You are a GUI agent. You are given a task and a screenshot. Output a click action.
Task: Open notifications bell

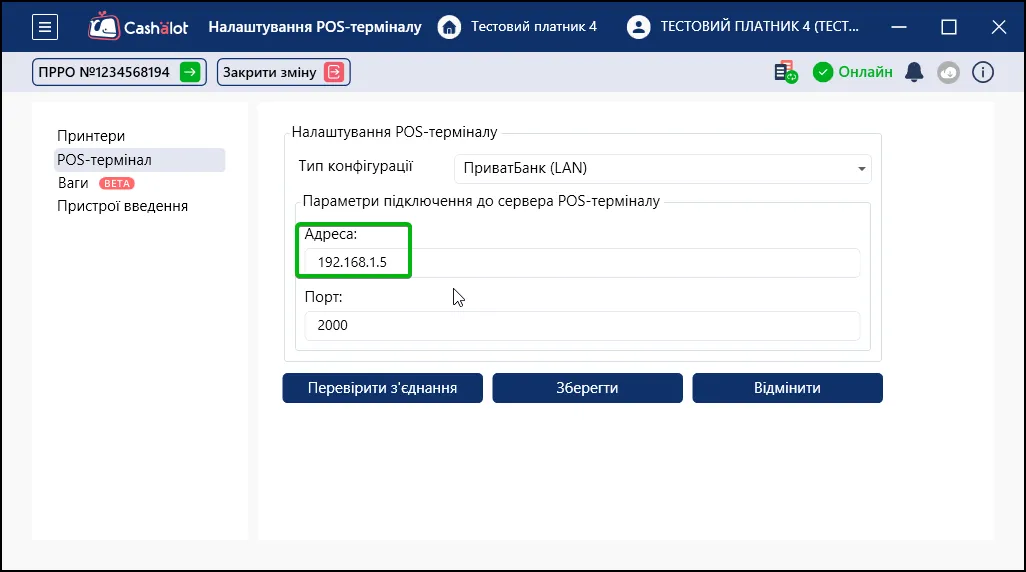(914, 72)
